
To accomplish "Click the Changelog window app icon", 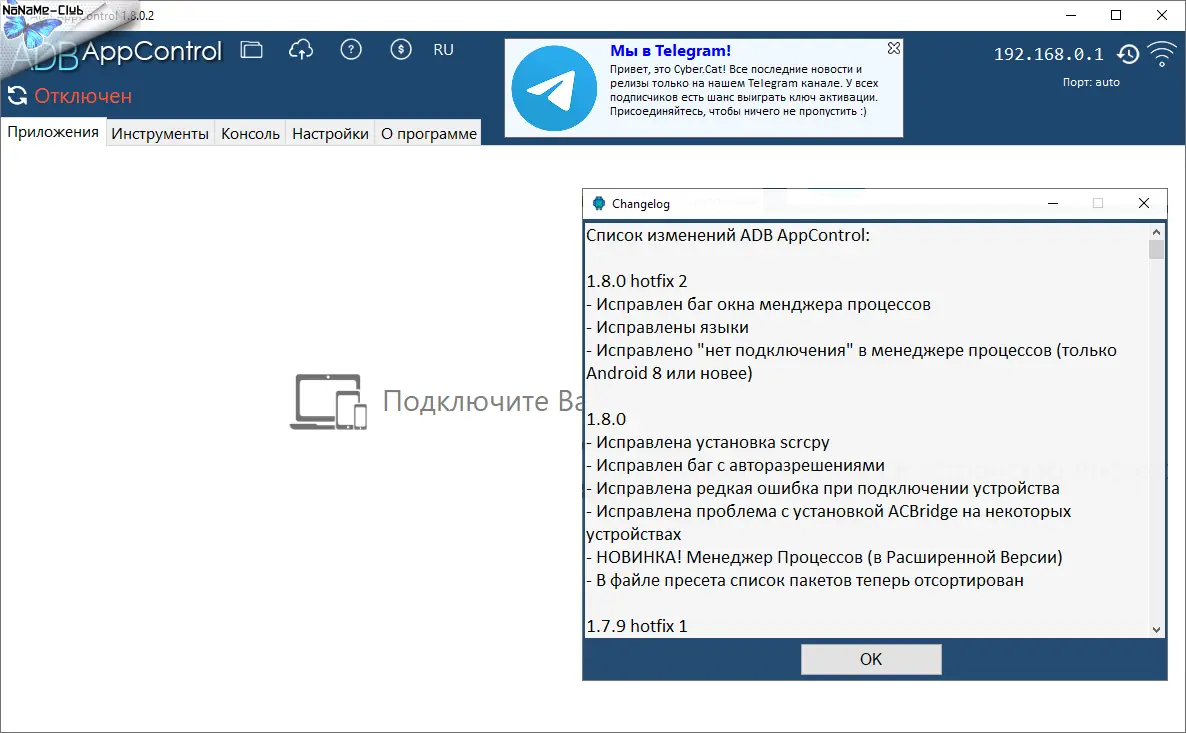I will [x=599, y=203].
